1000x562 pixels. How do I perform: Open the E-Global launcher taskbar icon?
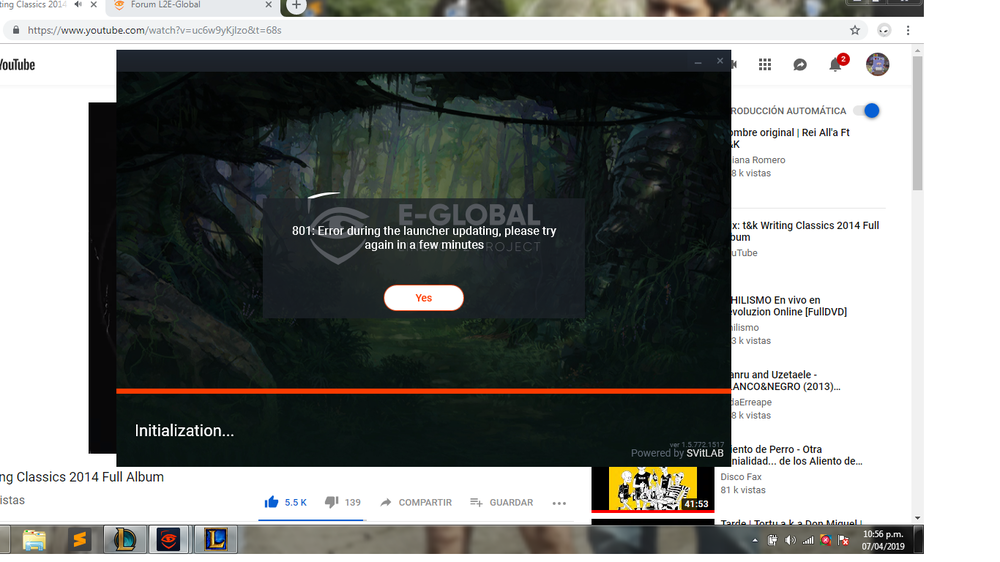(x=169, y=540)
